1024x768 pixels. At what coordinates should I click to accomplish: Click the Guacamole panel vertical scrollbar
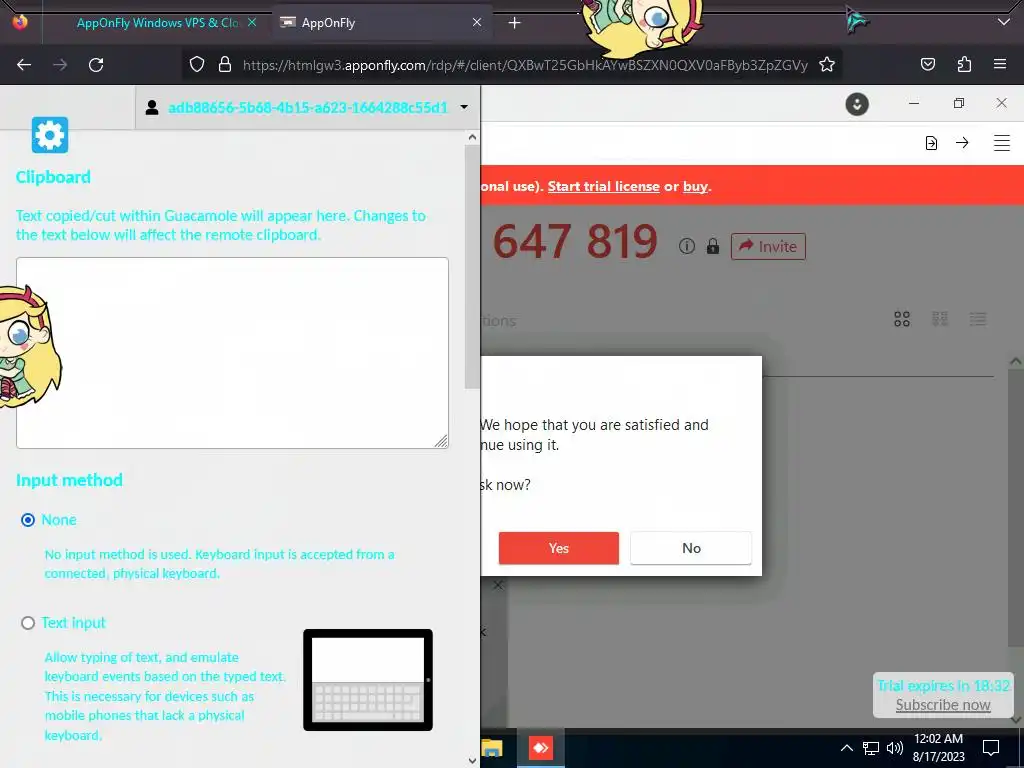(472, 266)
